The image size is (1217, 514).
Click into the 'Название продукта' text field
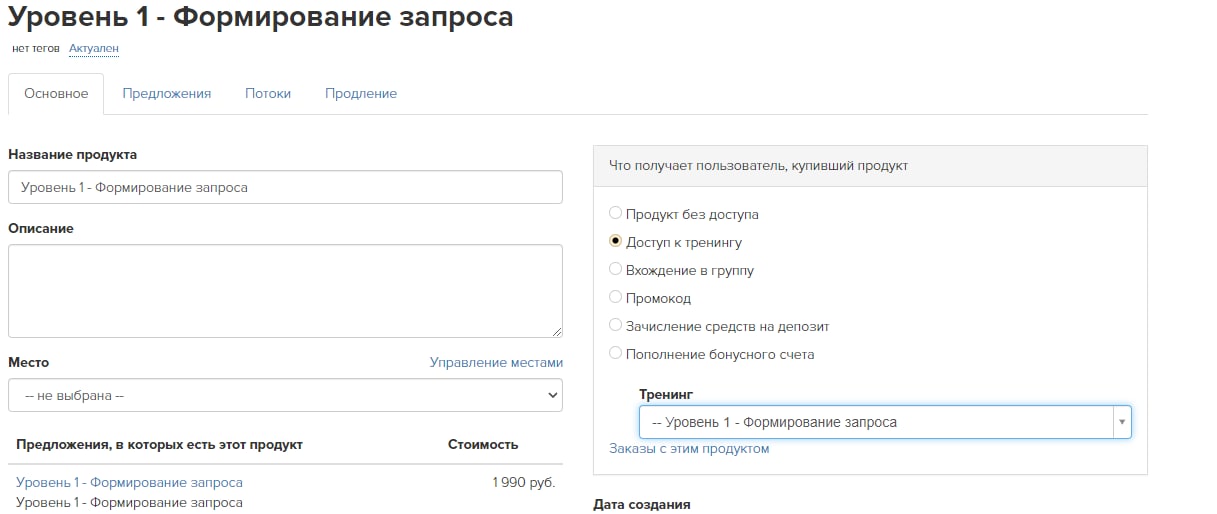pos(285,187)
